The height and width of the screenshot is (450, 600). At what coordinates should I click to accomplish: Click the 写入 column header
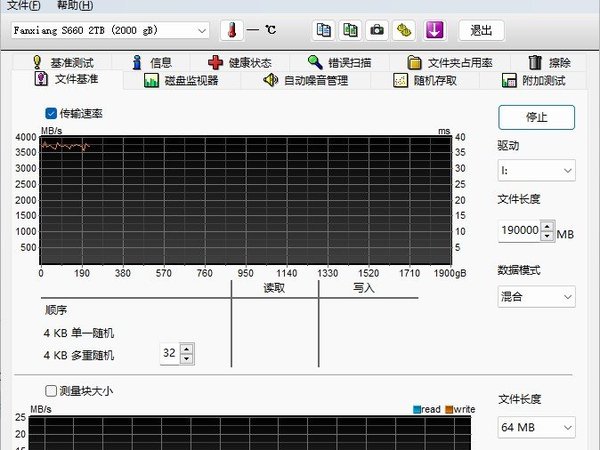364,288
